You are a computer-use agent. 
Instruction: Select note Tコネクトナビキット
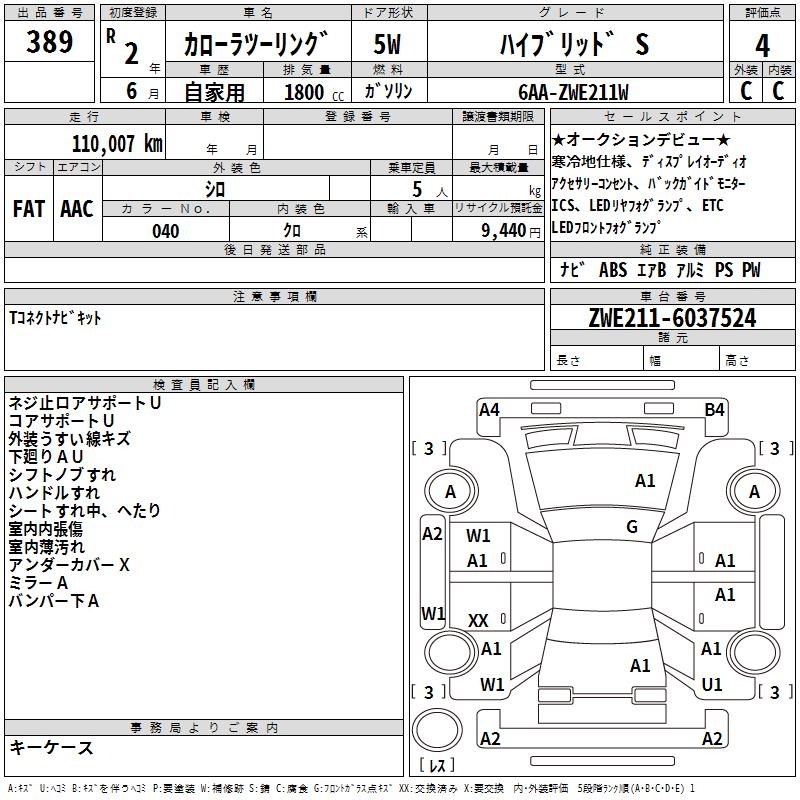pyautogui.click(x=55, y=318)
